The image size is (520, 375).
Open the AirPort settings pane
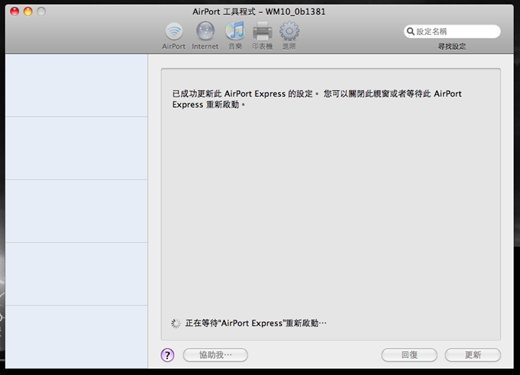174,35
